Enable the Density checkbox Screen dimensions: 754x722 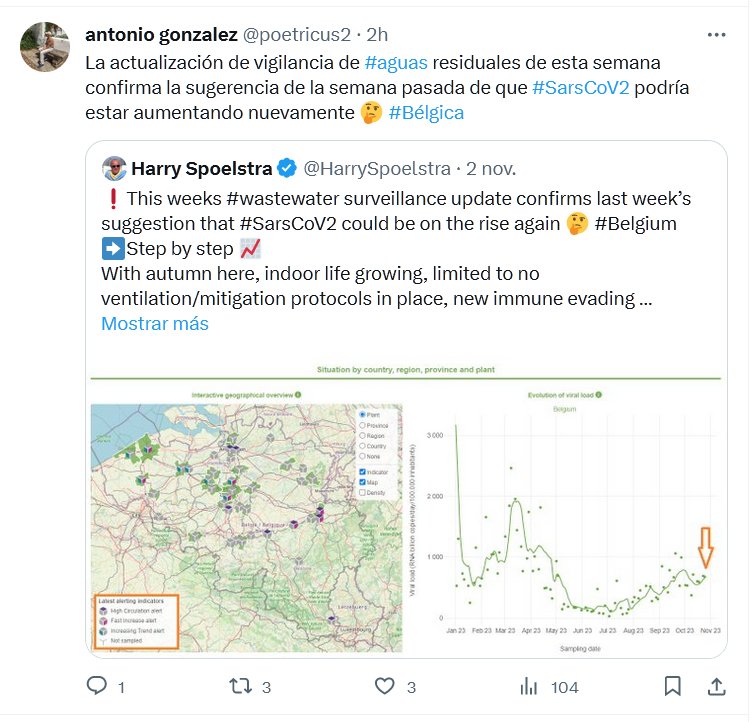[361, 494]
